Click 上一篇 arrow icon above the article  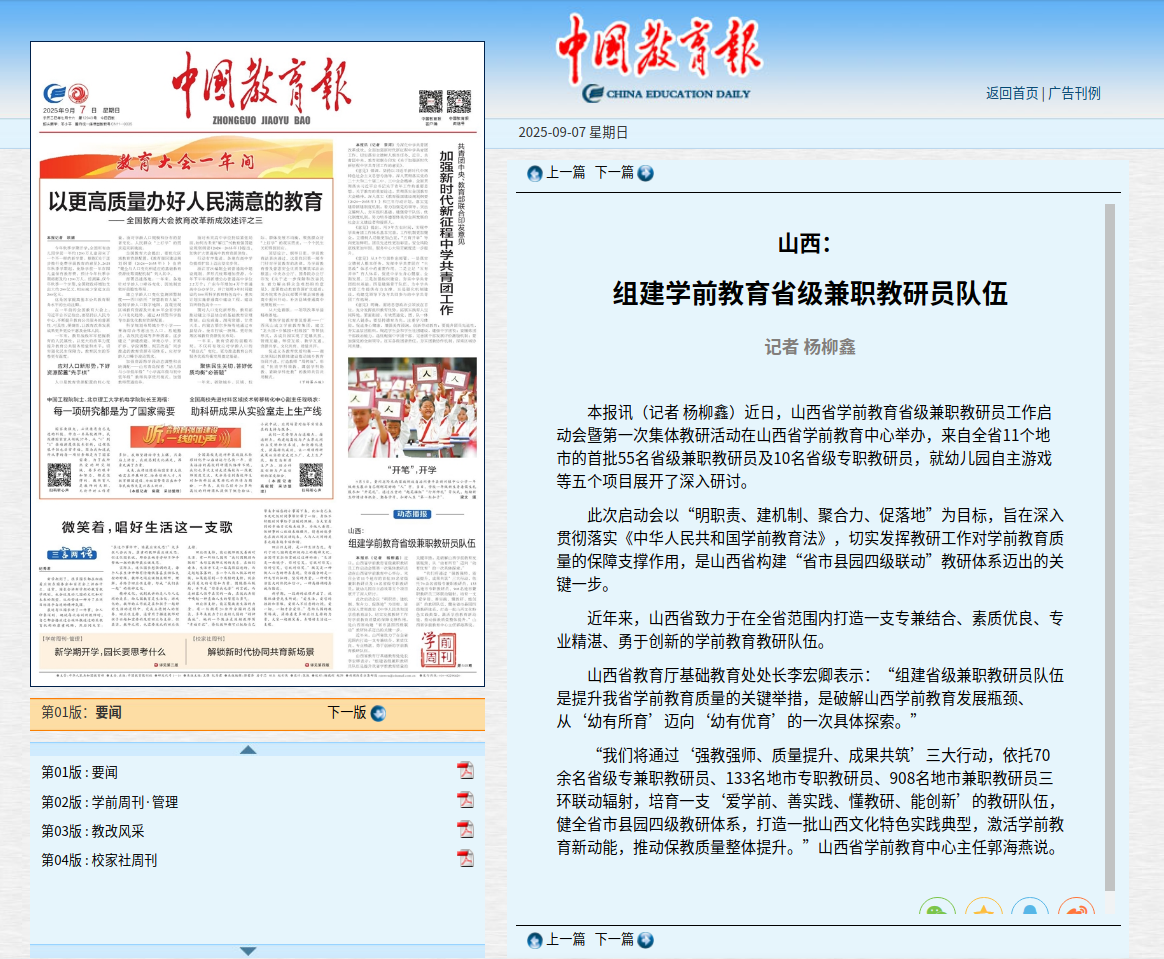[535, 173]
